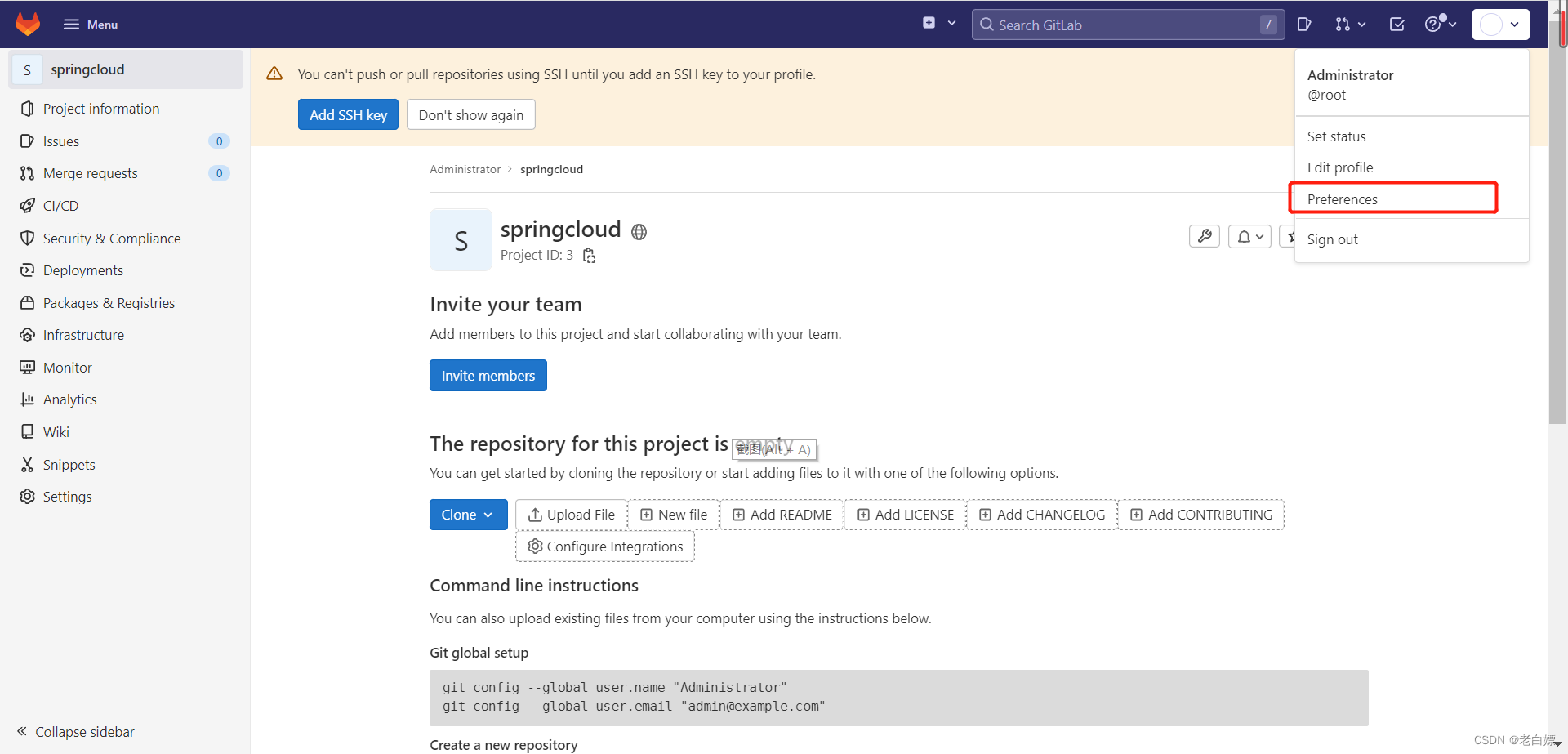Click the Merge requests sidebar icon

coord(27,173)
